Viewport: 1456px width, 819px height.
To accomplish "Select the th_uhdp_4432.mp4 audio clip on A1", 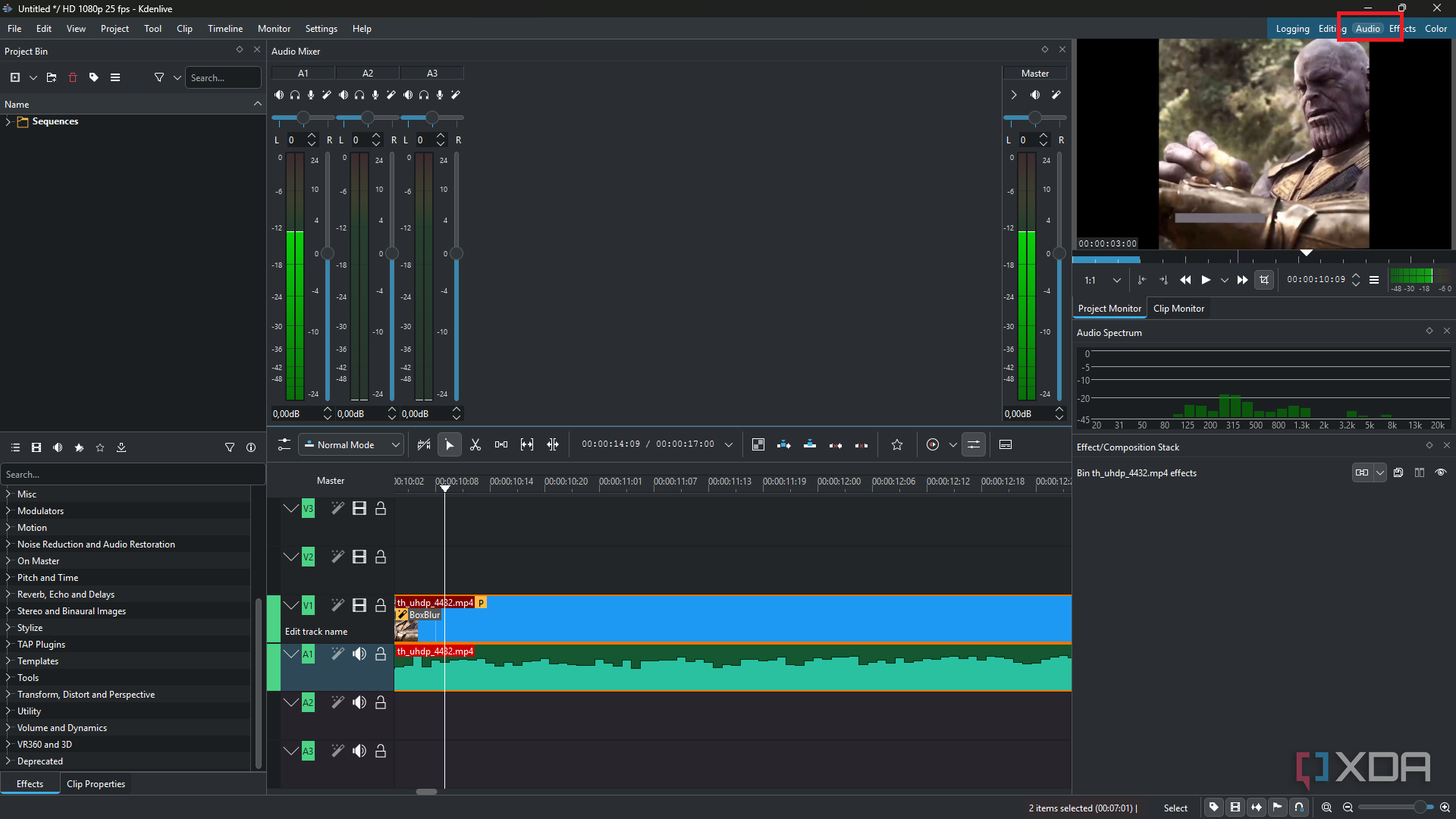I will (x=733, y=667).
